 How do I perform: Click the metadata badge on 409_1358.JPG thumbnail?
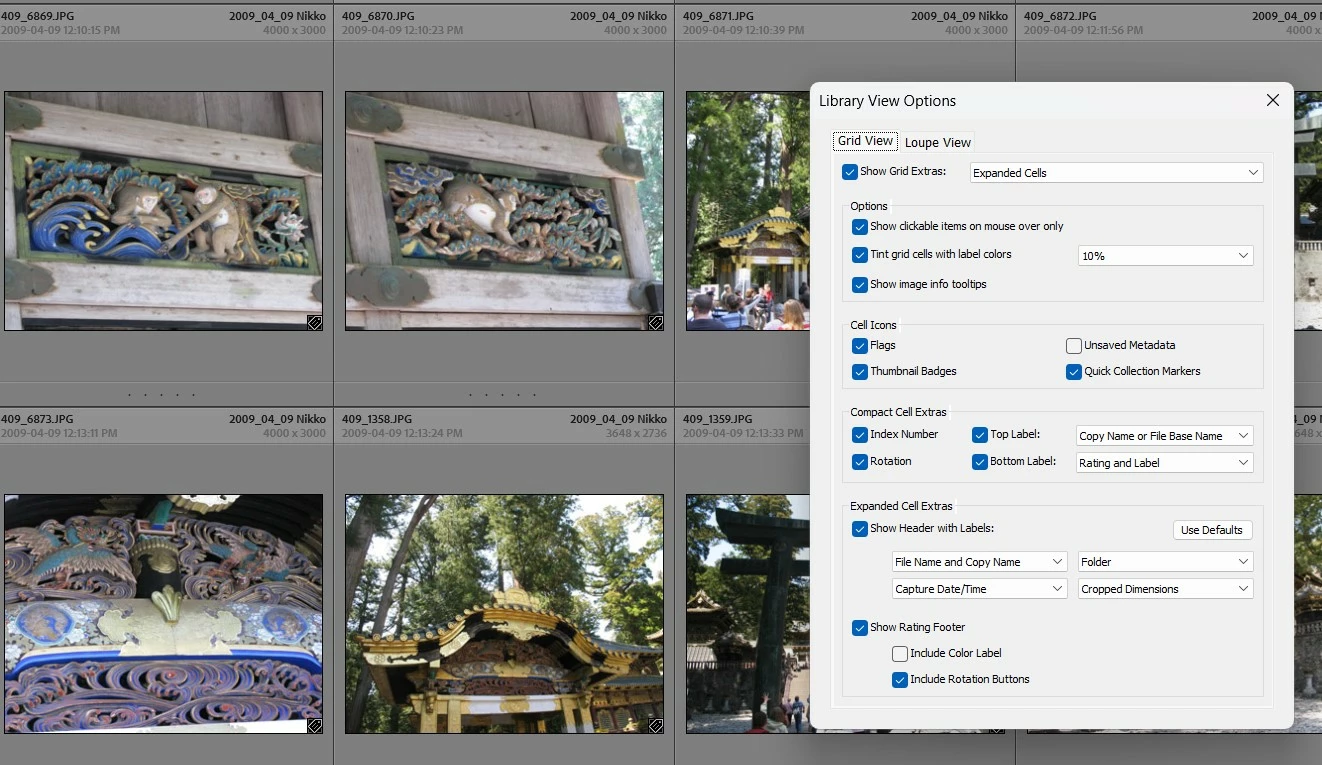click(x=655, y=725)
